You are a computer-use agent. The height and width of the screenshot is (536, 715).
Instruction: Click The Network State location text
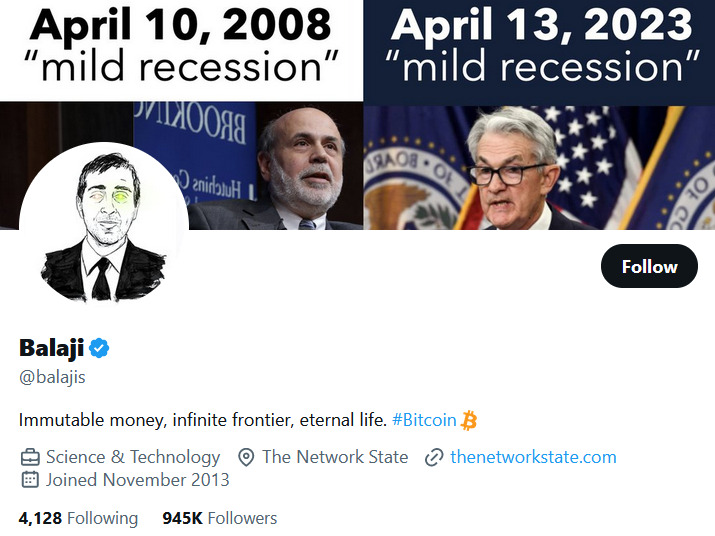pyautogui.click(x=335, y=457)
